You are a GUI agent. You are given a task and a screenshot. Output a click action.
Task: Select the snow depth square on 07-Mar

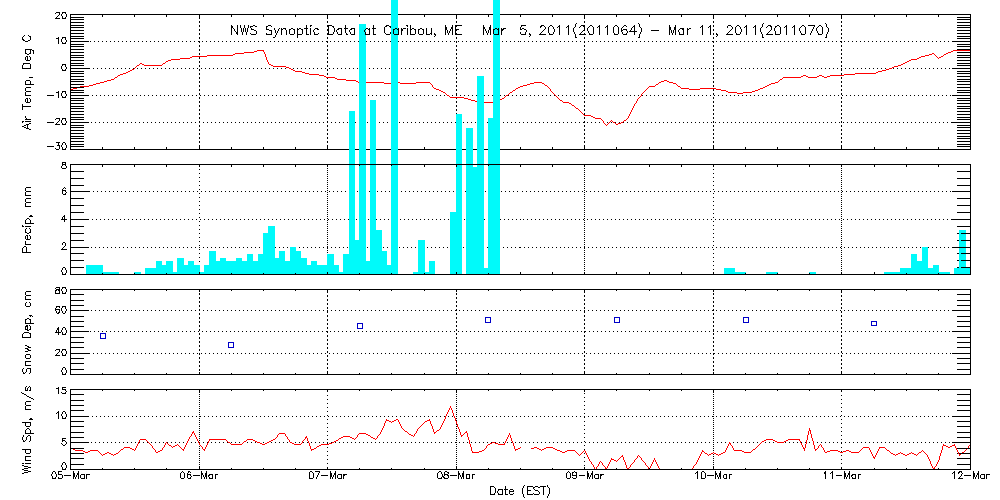pos(360,326)
